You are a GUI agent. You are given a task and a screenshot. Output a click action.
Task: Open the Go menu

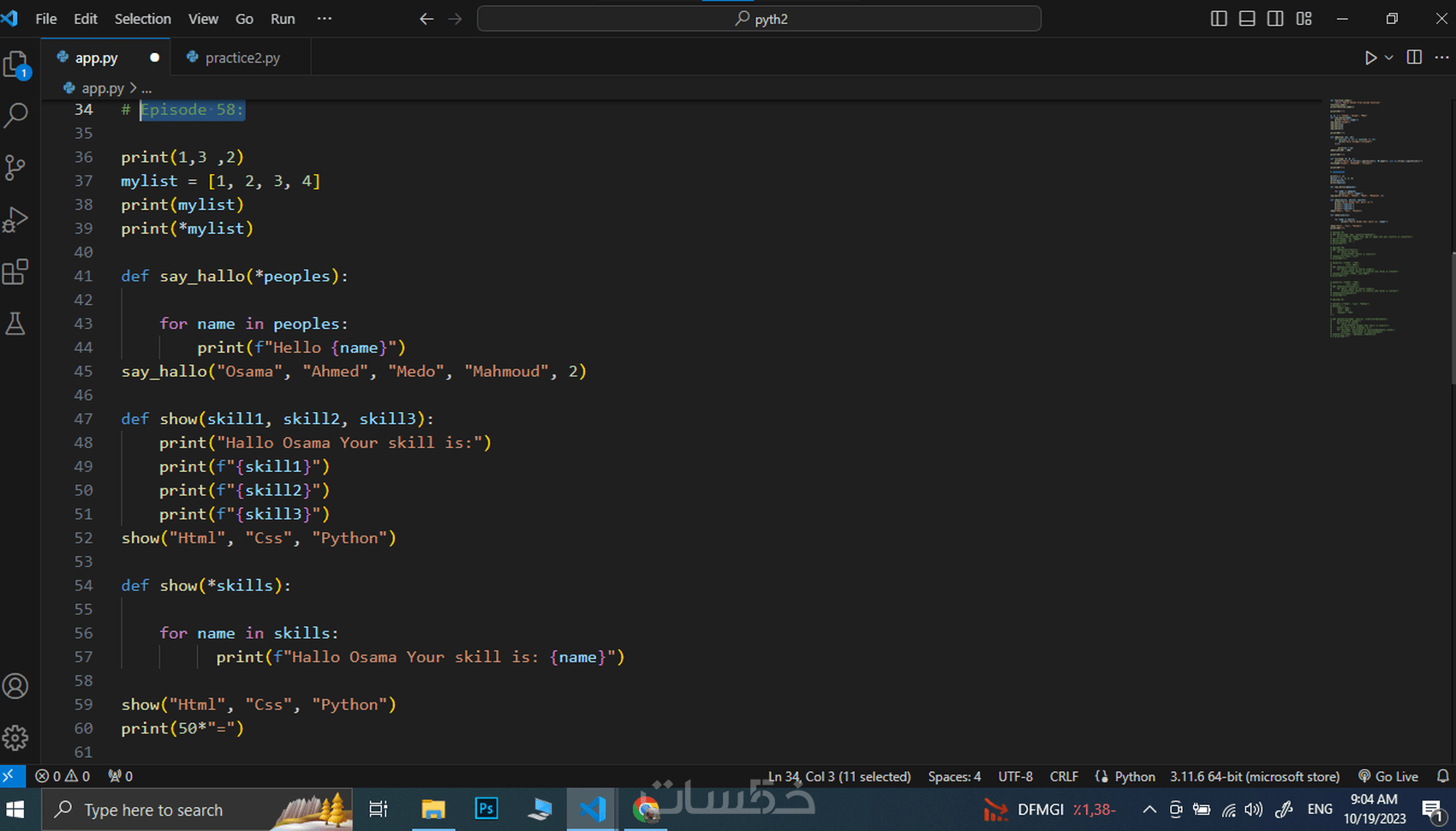[244, 19]
